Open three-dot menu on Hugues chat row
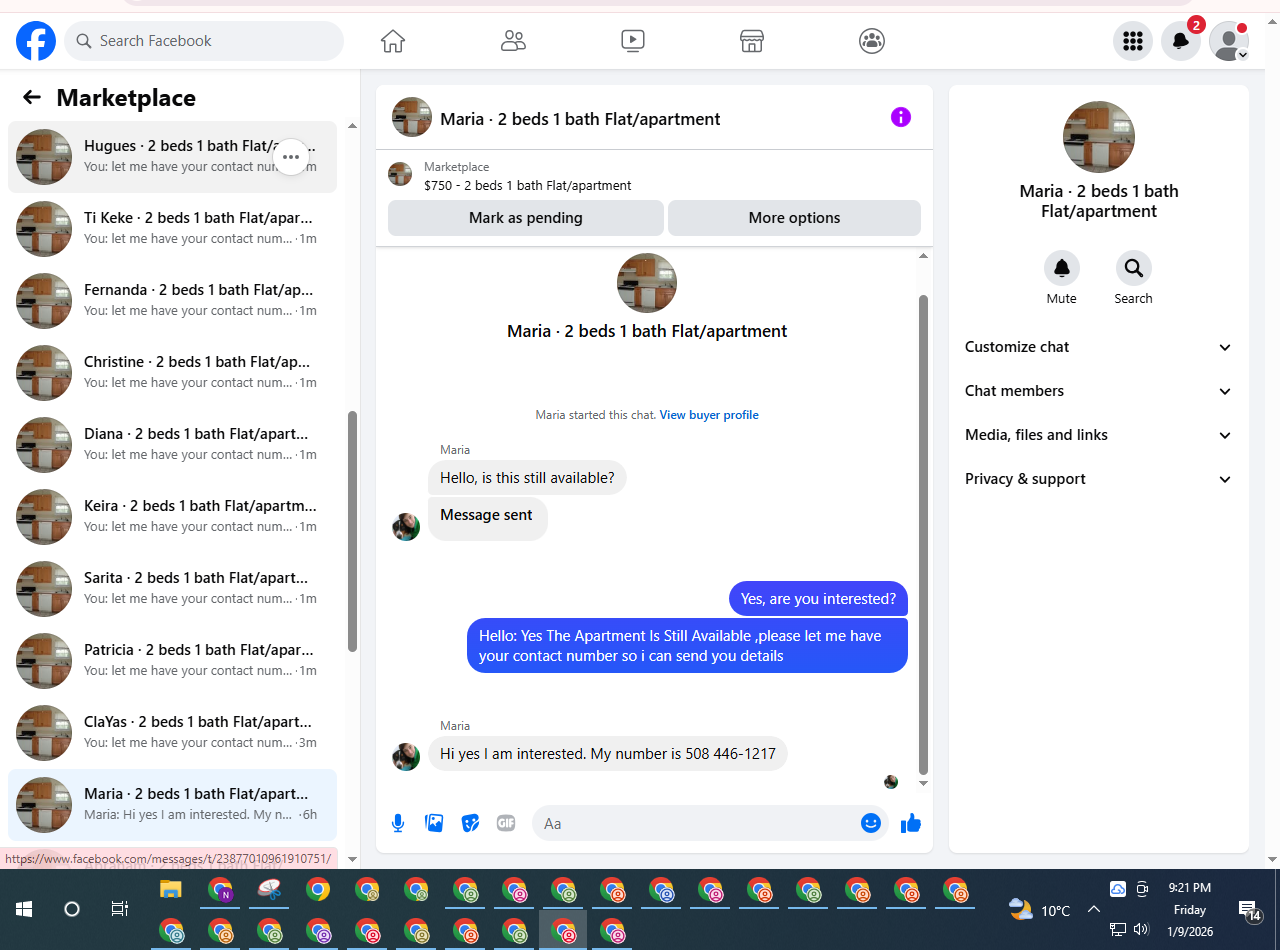Image resolution: width=1280 pixels, height=950 pixels. point(291,157)
